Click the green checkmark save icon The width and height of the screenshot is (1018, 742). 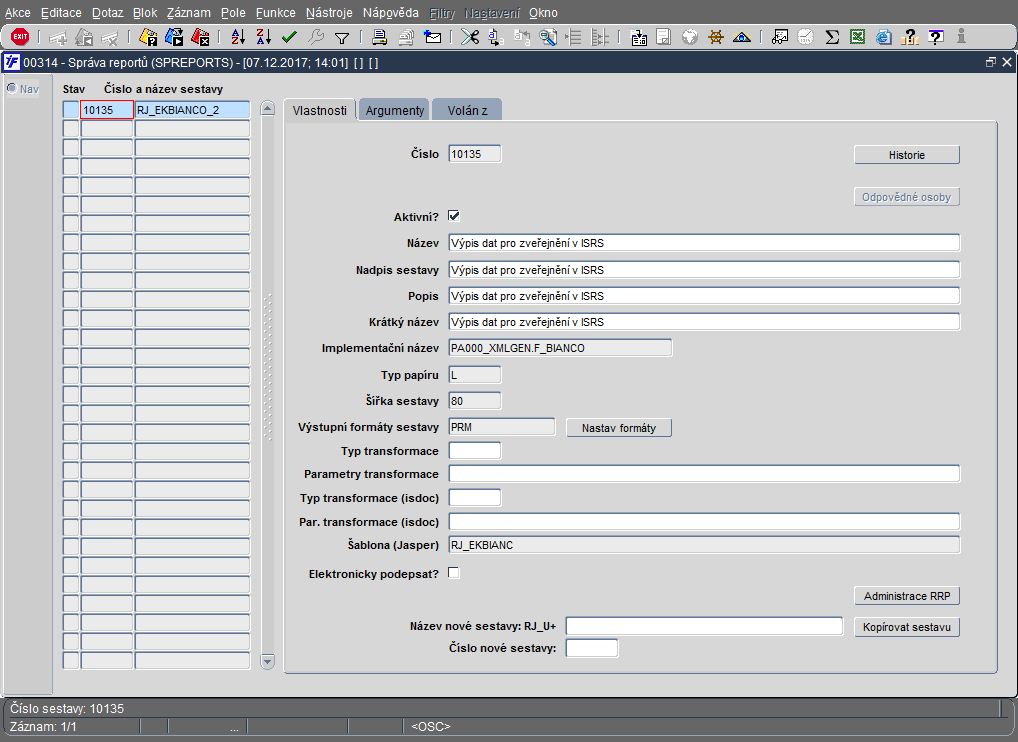click(x=290, y=37)
